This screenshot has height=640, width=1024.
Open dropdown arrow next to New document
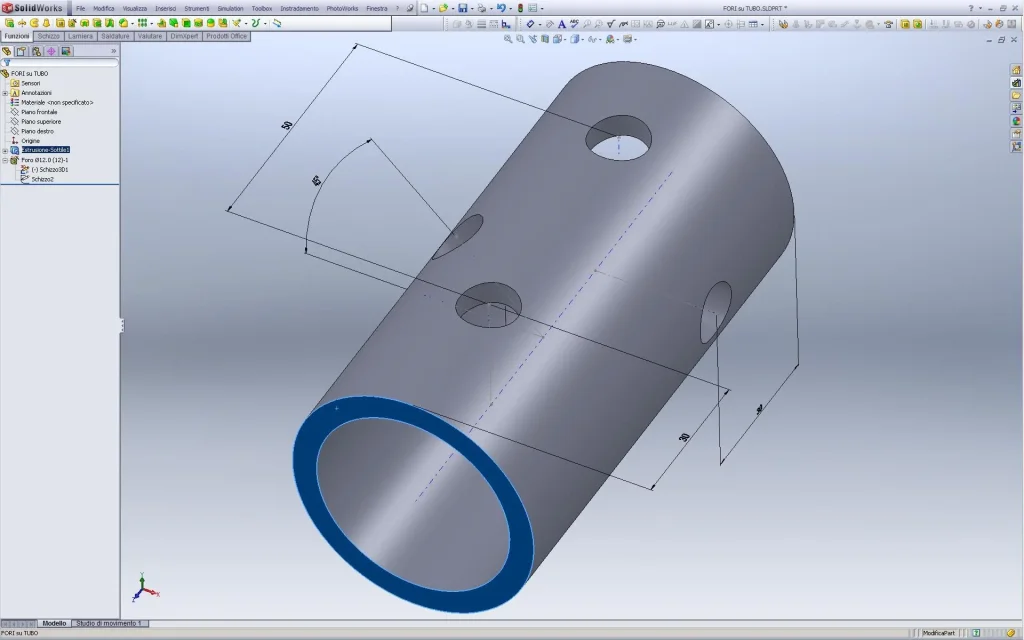pos(434,8)
